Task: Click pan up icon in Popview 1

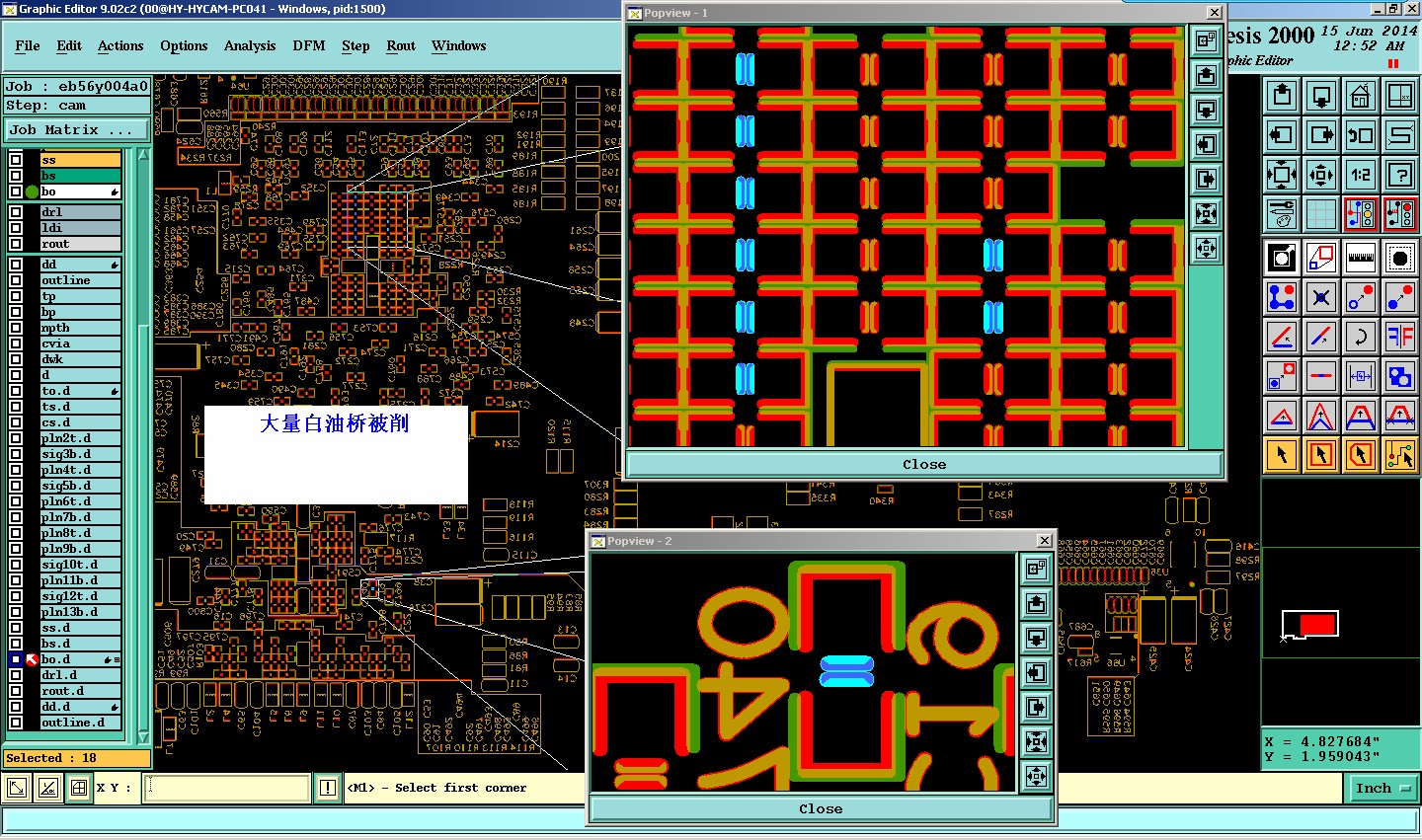Action: 1206,75
